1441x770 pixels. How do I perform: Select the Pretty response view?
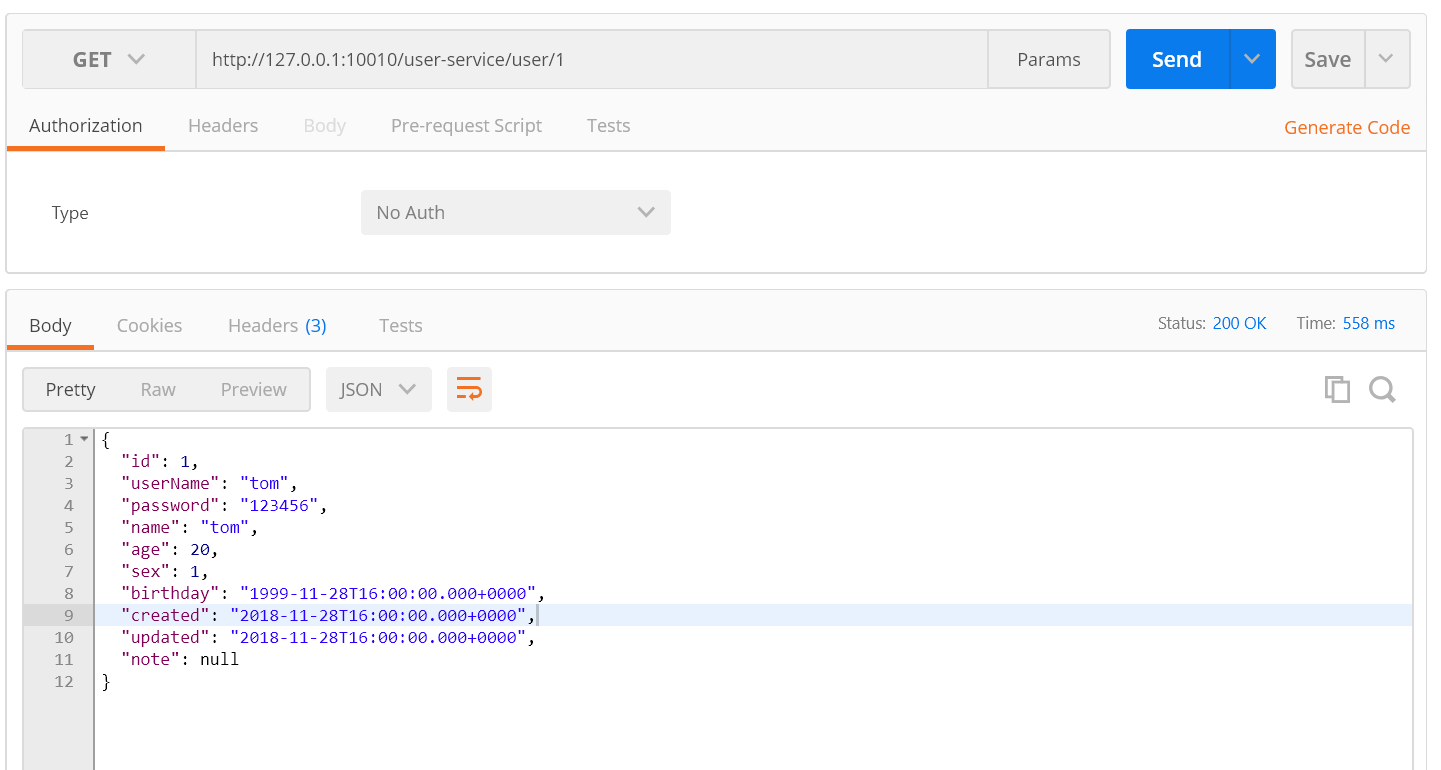(x=71, y=389)
